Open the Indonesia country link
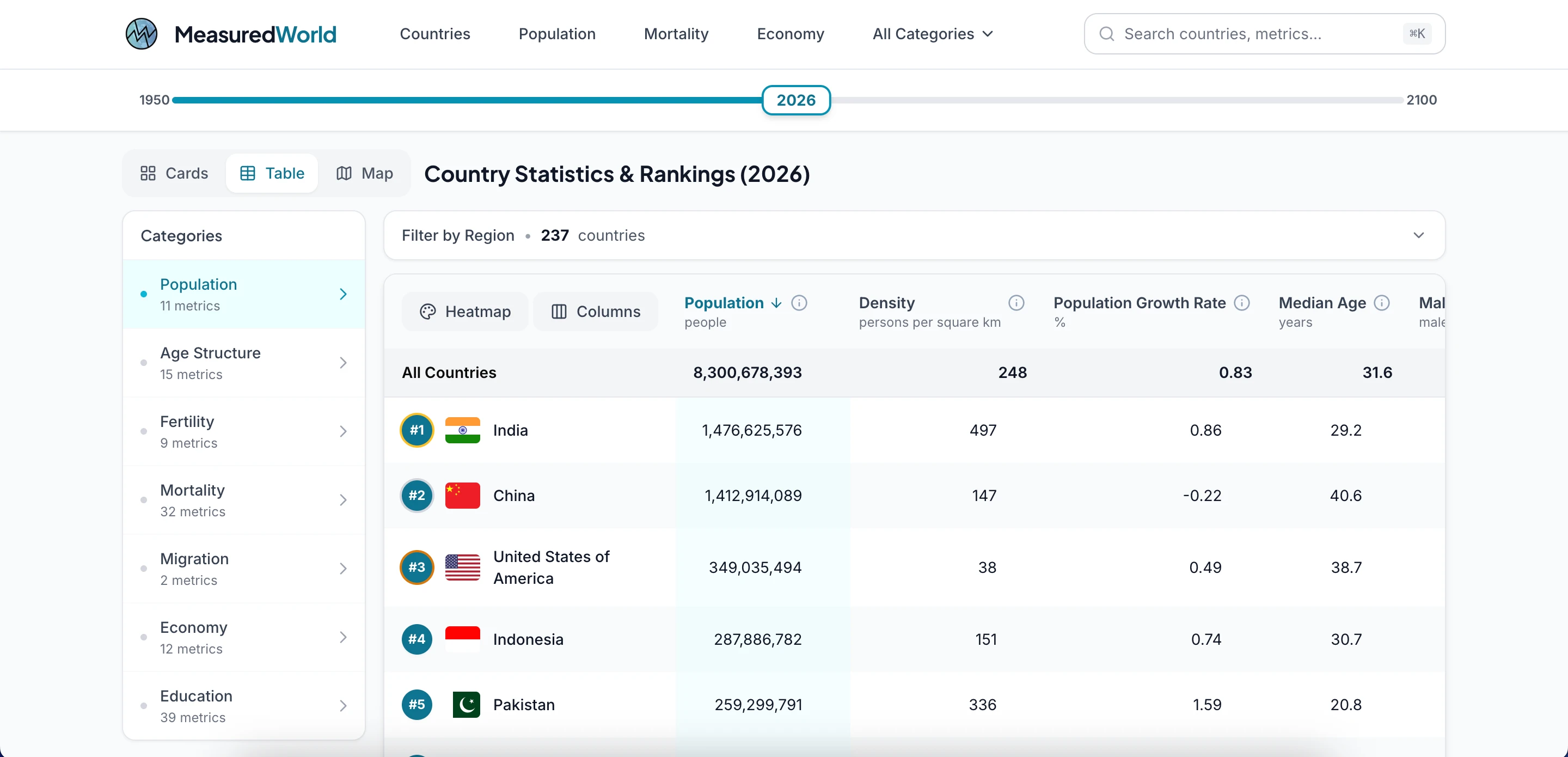The height and width of the screenshot is (757, 1568). (x=528, y=639)
